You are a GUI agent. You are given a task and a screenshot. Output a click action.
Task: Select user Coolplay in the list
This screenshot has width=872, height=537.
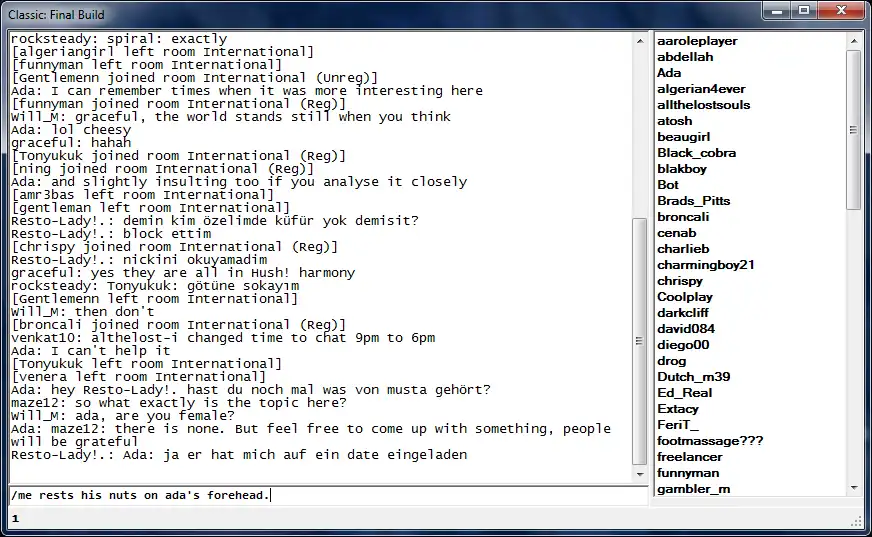tap(685, 297)
